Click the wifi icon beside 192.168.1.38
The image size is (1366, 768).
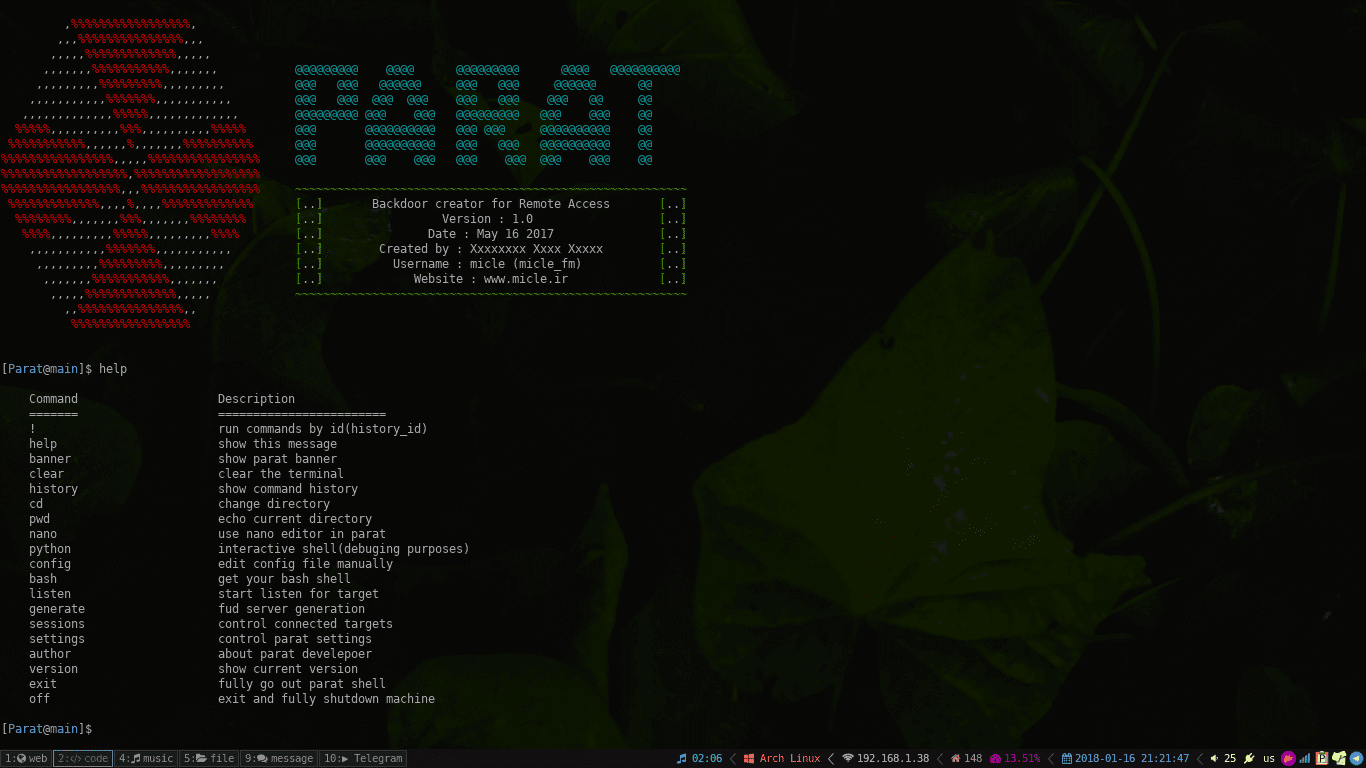coord(848,758)
